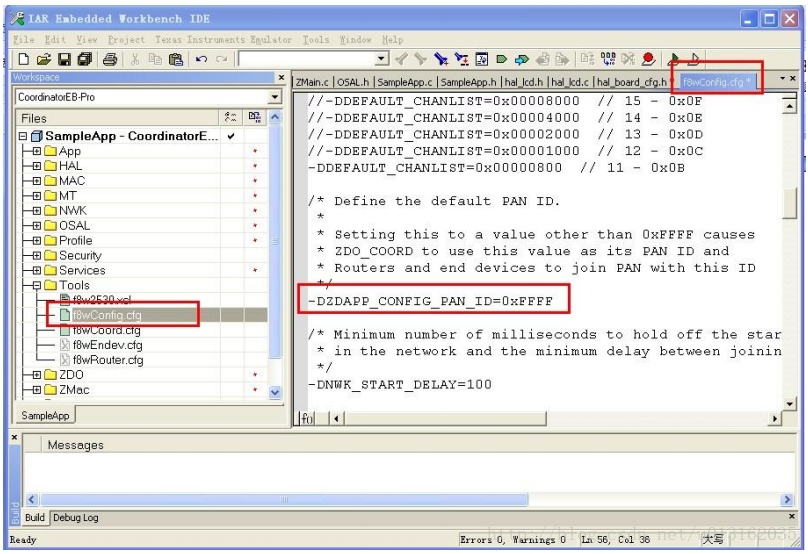Switch to the SampleApp.c tab
The height and width of the screenshot is (554, 808).
pos(405,82)
